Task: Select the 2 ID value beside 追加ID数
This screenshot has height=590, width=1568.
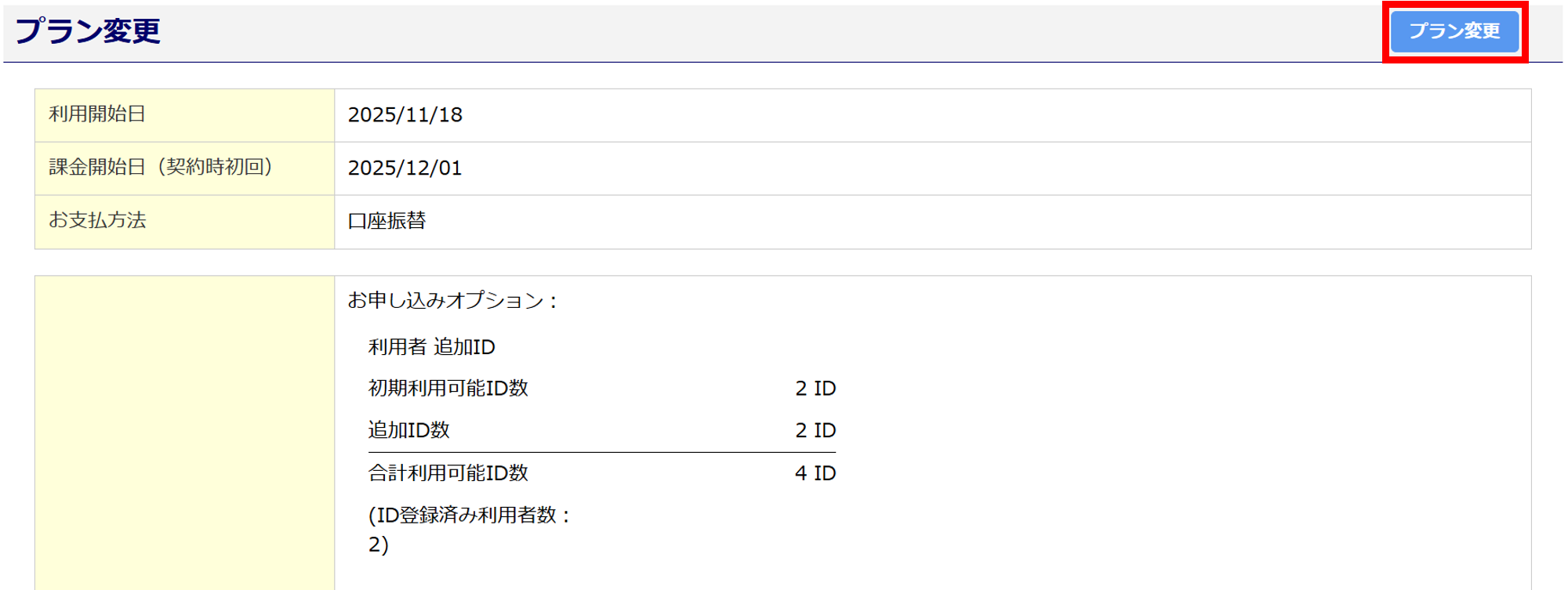Action: (815, 430)
